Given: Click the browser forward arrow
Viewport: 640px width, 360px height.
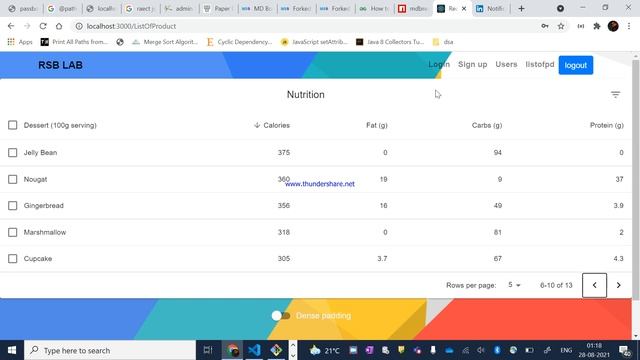Looking at the screenshot, I should pos(27,26).
